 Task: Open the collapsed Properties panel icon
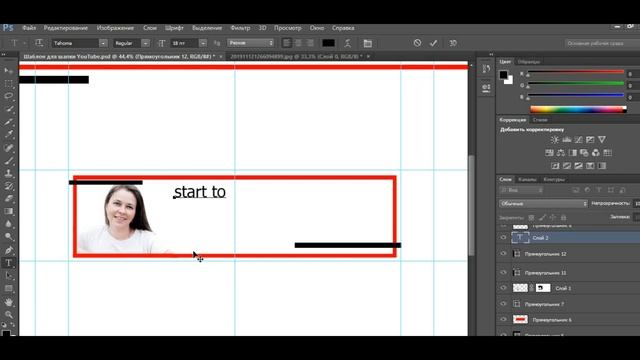tap(486, 88)
